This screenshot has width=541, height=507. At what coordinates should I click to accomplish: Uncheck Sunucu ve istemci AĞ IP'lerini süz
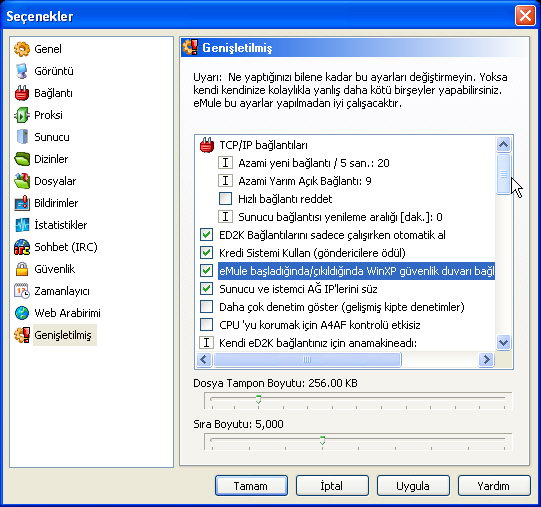tap(206, 289)
